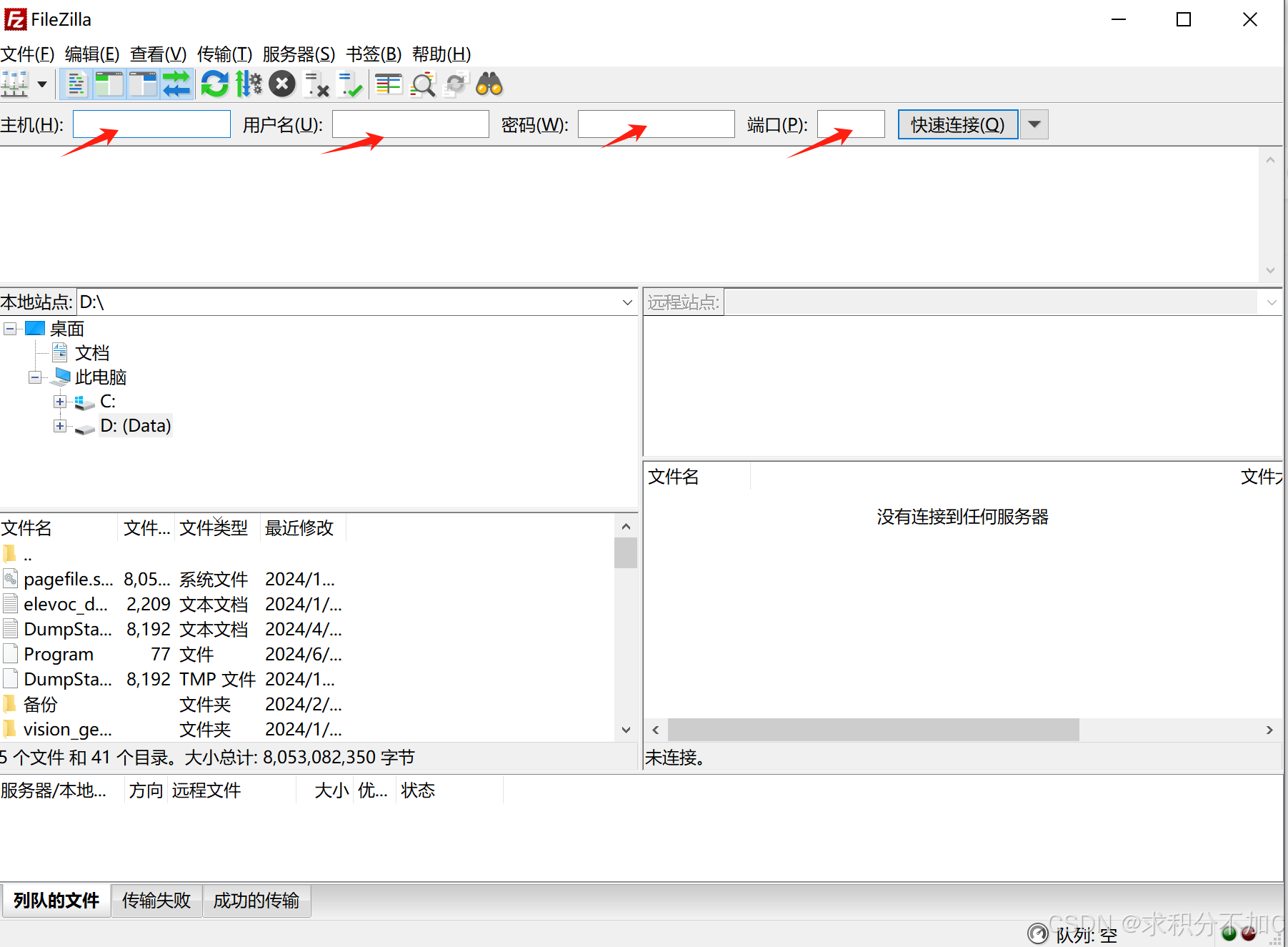The height and width of the screenshot is (947, 1288).
Task: Click the 快速连接(Q) button
Action: (958, 124)
